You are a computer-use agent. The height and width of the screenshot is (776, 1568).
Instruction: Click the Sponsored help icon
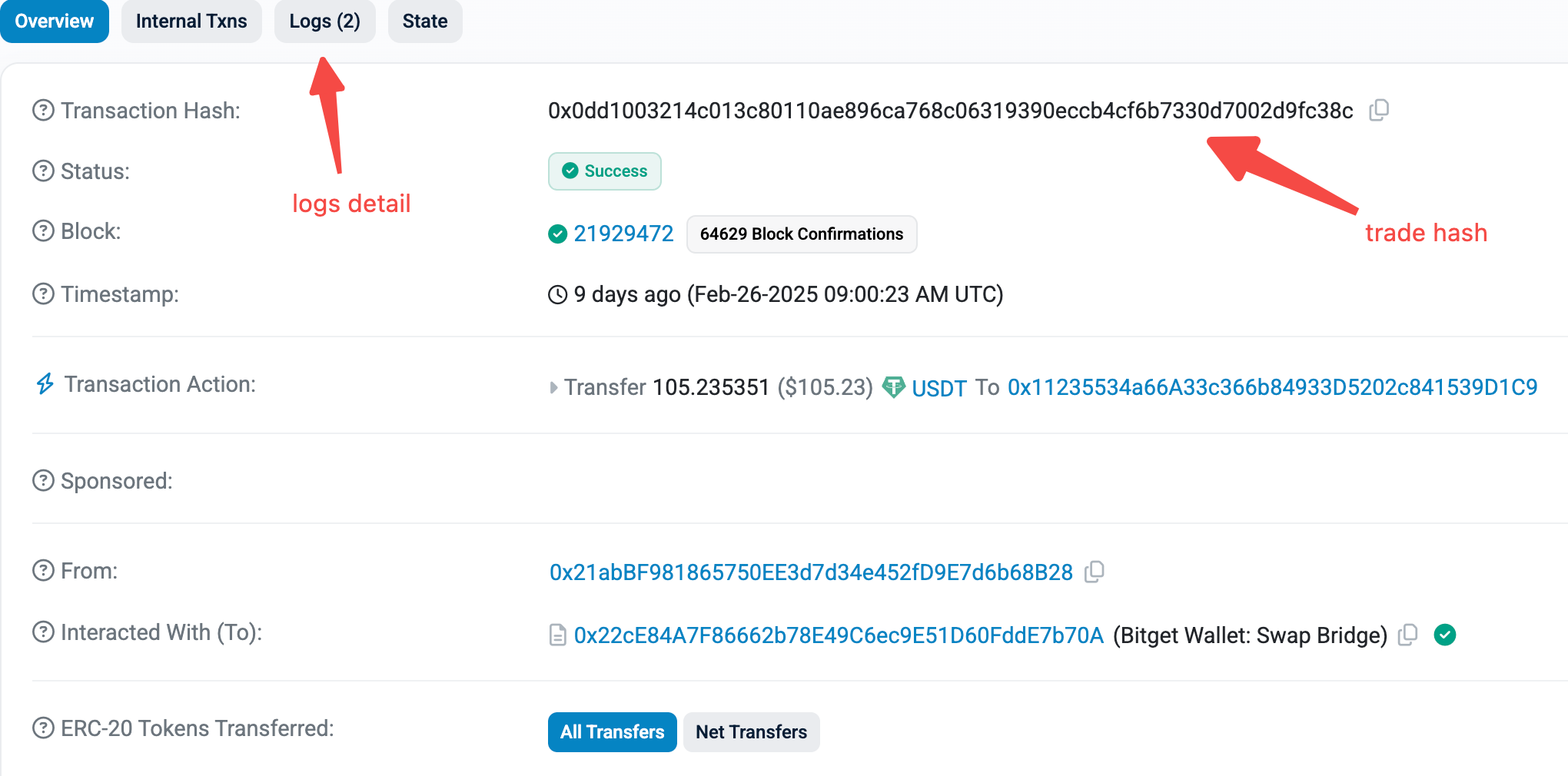[x=43, y=481]
